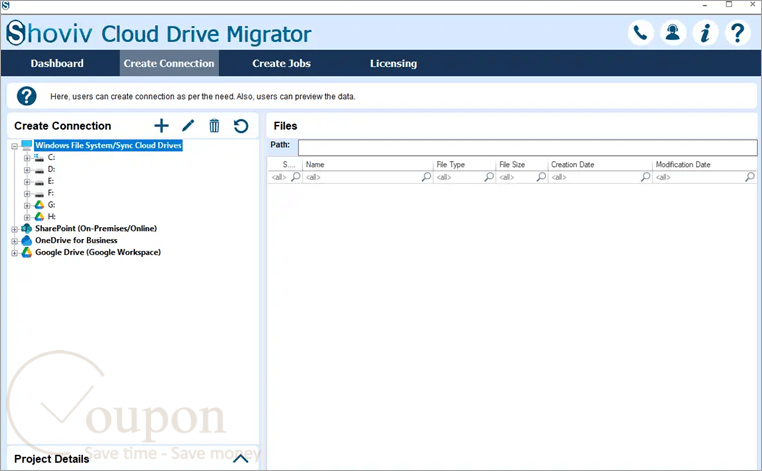Viewport: 762px width, 471px height.
Task: Click the E: drive icon
Action: point(39,181)
